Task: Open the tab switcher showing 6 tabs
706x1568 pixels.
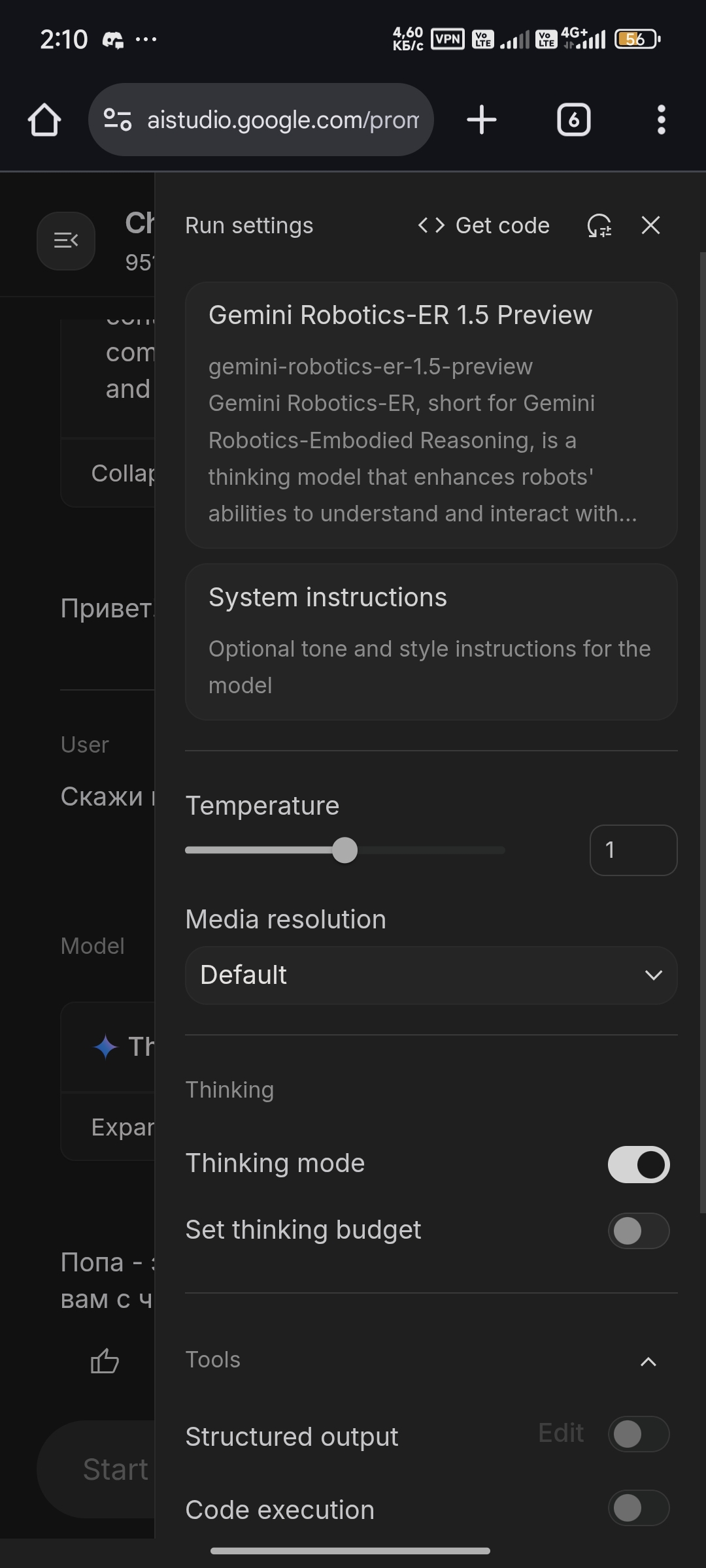Action: point(573,120)
